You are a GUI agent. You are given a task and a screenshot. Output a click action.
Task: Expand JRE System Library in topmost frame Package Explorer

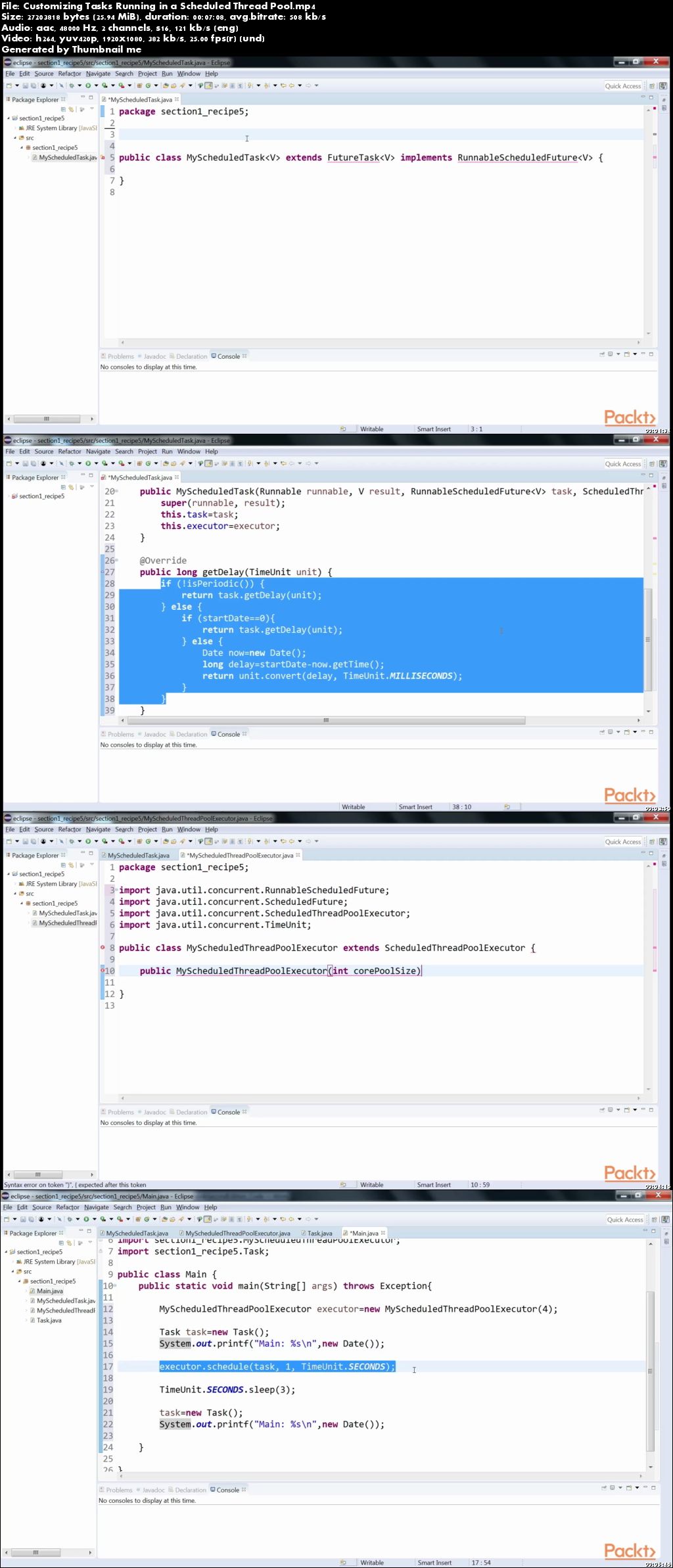click(x=15, y=128)
